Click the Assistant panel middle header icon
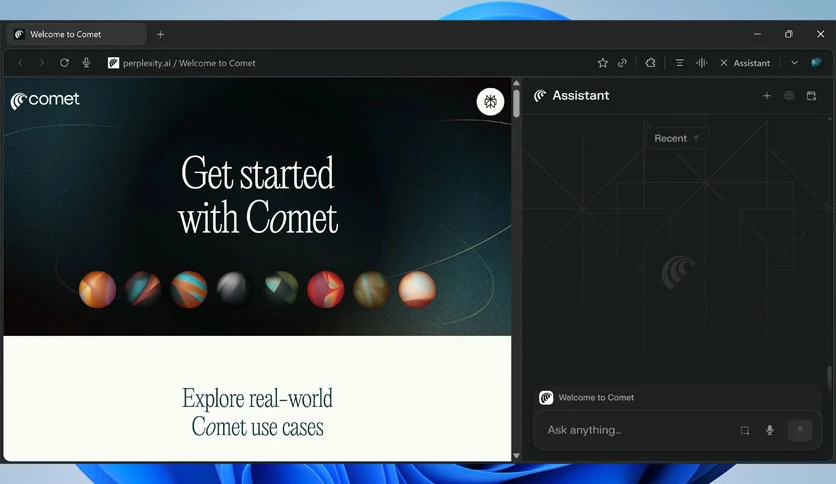The width and height of the screenshot is (836, 484). coord(789,96)
